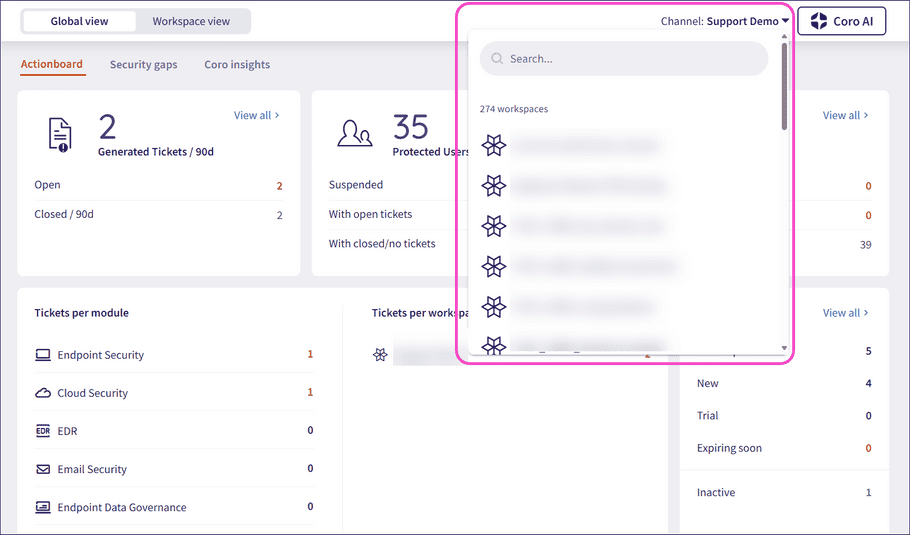Screen dimensions: 910x535
Task: Click the search magnifier icon
Action: pyautogui.click(x=497, y=59)
